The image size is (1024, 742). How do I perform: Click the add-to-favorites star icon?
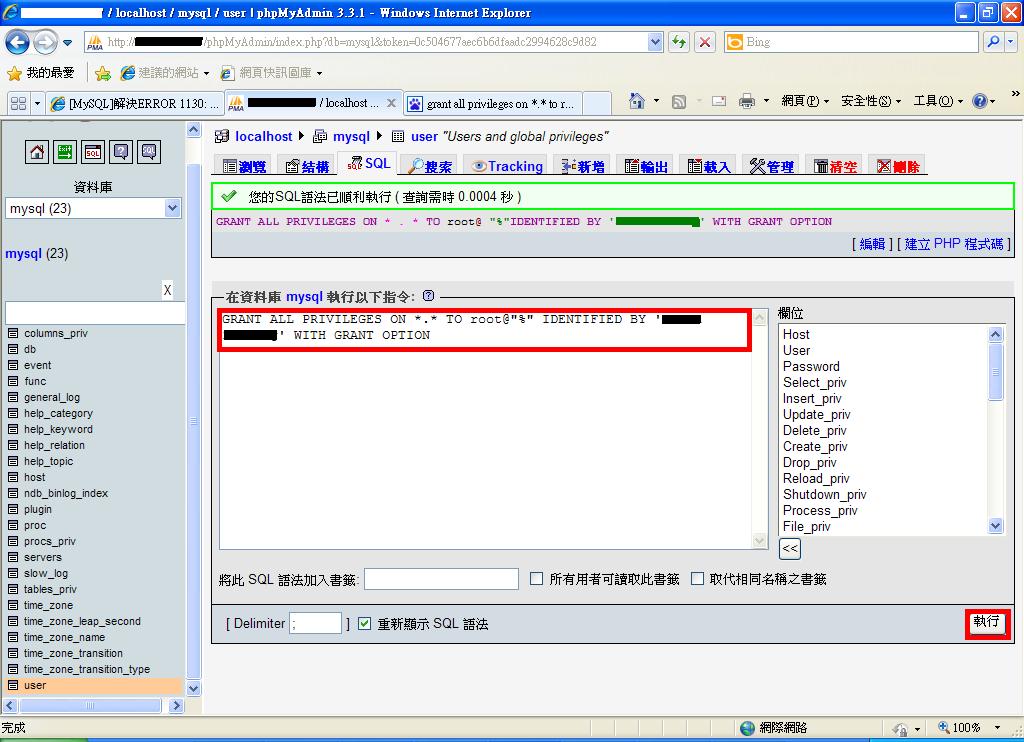point(103,73)
